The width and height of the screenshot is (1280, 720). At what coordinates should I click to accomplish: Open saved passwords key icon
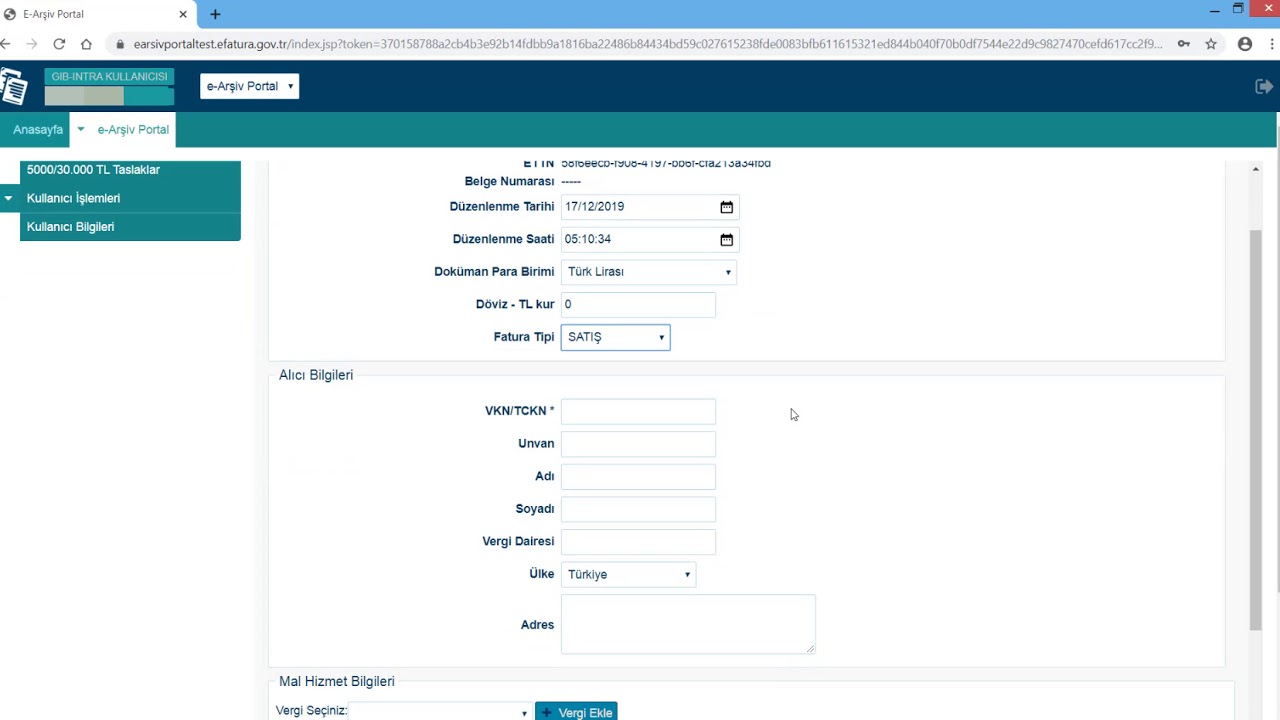tap(1184, 44)
